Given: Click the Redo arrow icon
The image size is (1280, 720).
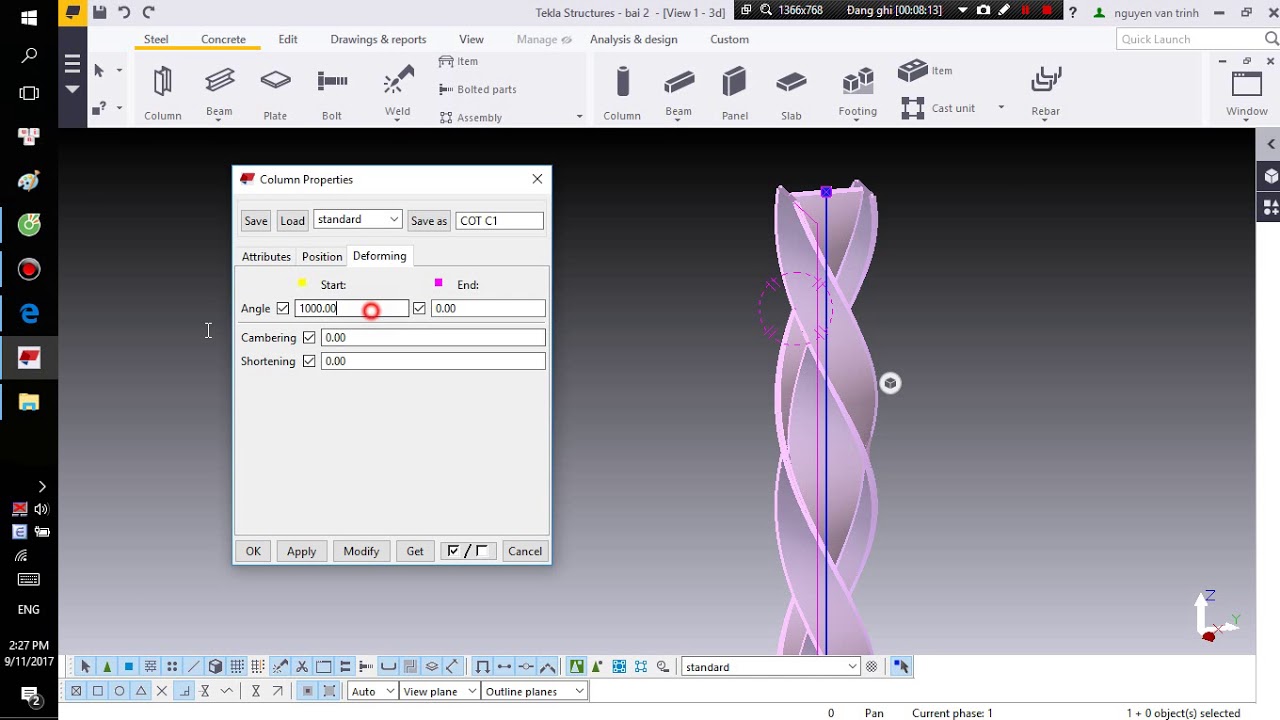Looking at the screenshot, I should click(149, 12).
